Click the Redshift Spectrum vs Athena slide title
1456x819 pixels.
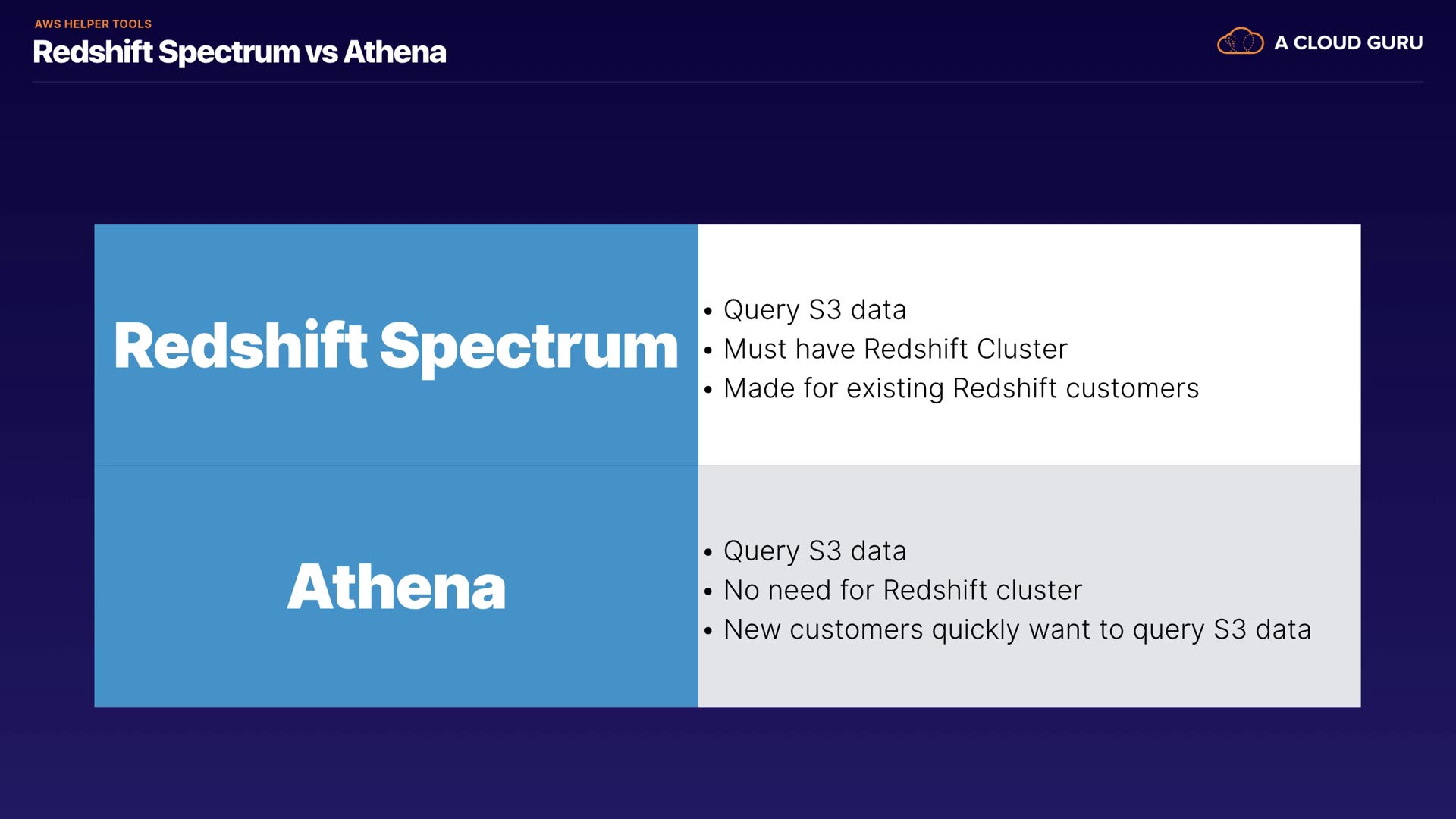coord(239,52)
